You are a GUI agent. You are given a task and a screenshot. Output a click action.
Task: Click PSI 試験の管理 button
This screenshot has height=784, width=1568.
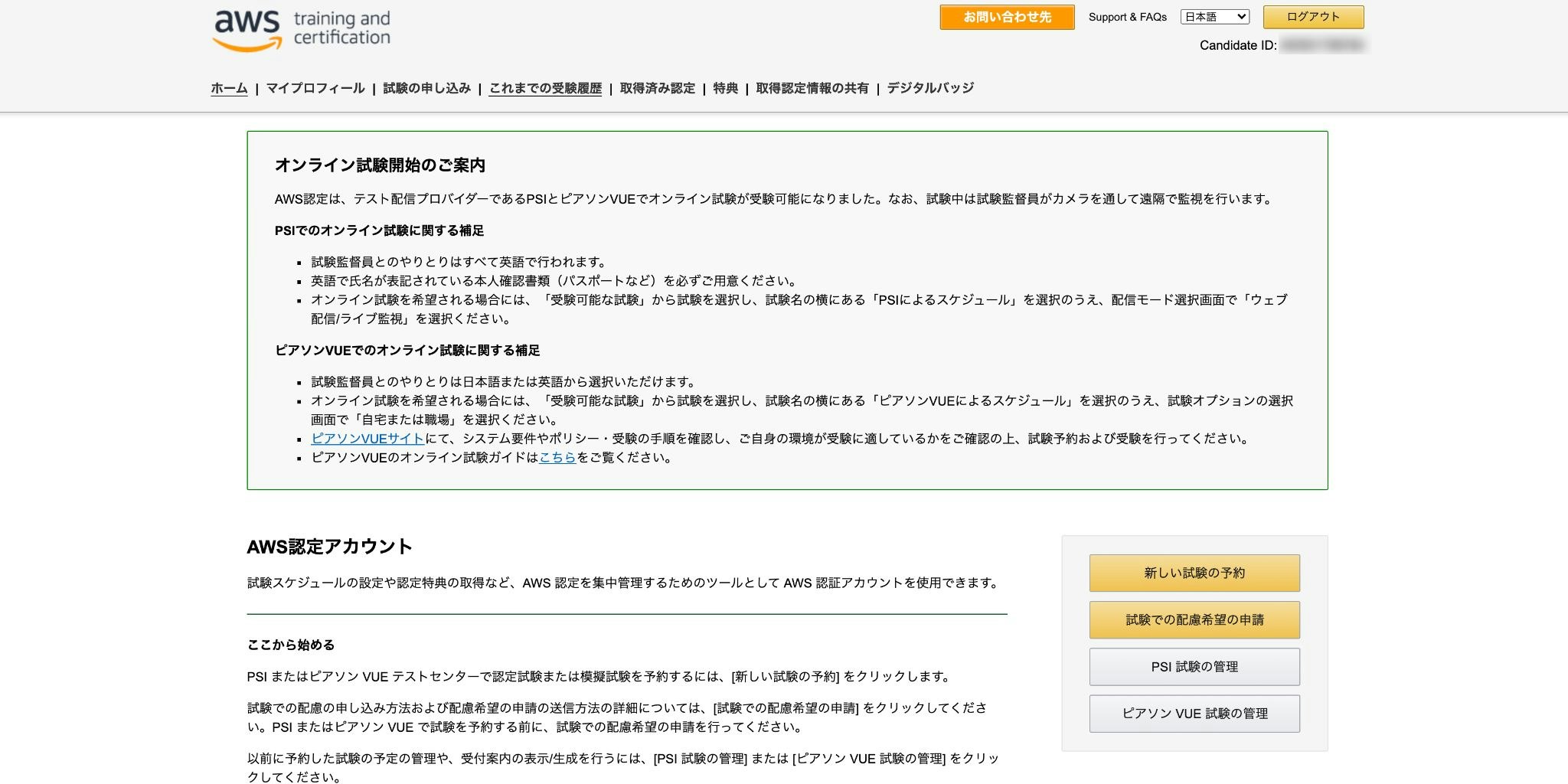tap(1194, 667)
